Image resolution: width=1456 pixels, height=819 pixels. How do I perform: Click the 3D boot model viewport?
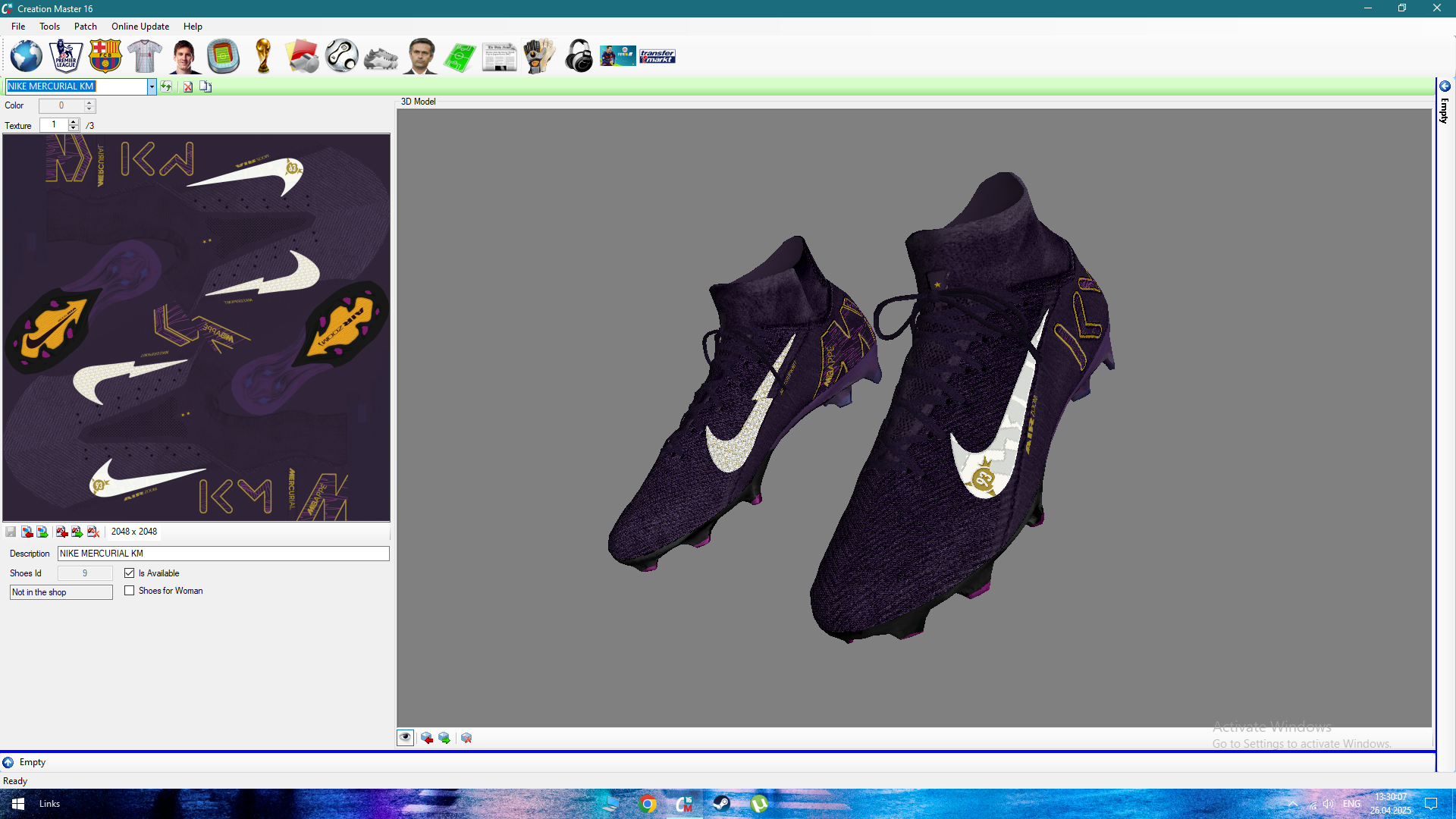(x=915, y=418)
